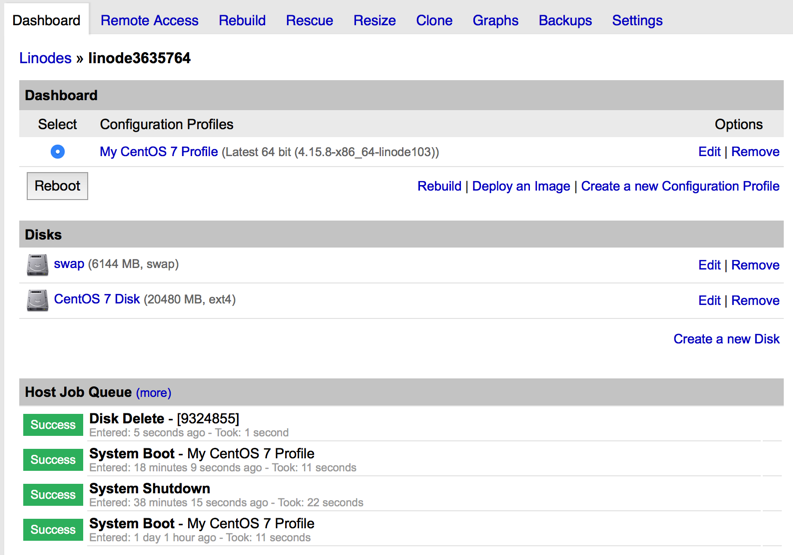This screenshot has width=793, height=555.
Task: Go to the Backups tab
Action: click(x=565, y=20)
